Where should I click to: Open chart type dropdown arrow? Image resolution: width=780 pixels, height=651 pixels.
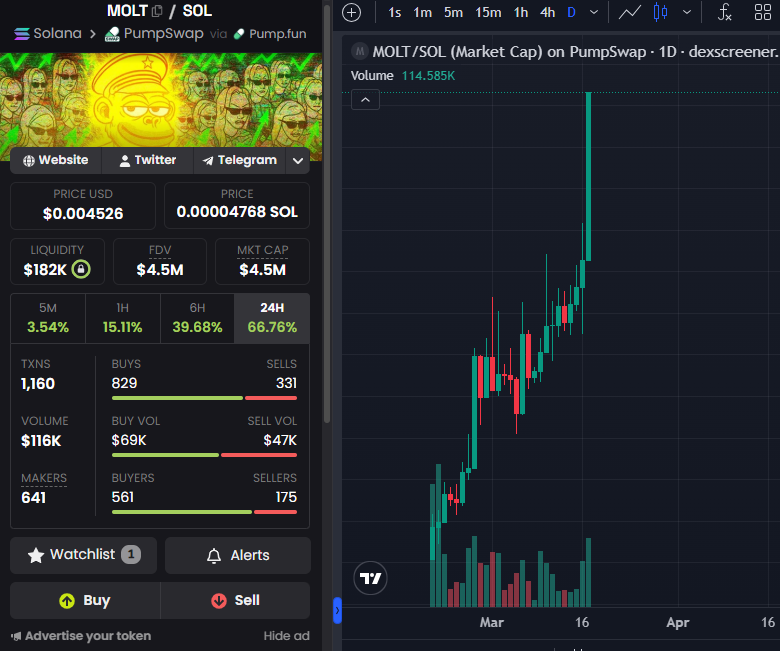tap(687, 12)
